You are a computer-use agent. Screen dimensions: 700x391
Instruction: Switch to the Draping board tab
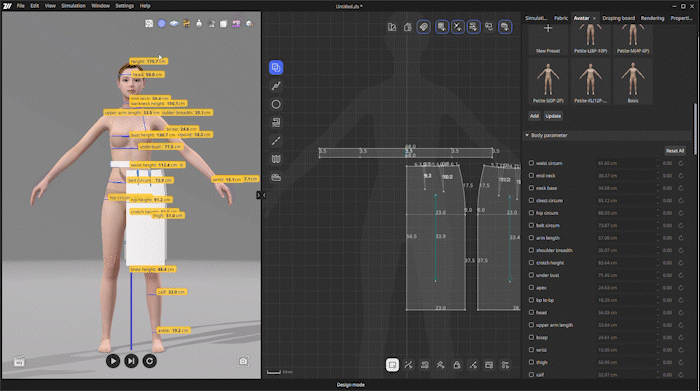pyautogui.click(x=618, y=18)
